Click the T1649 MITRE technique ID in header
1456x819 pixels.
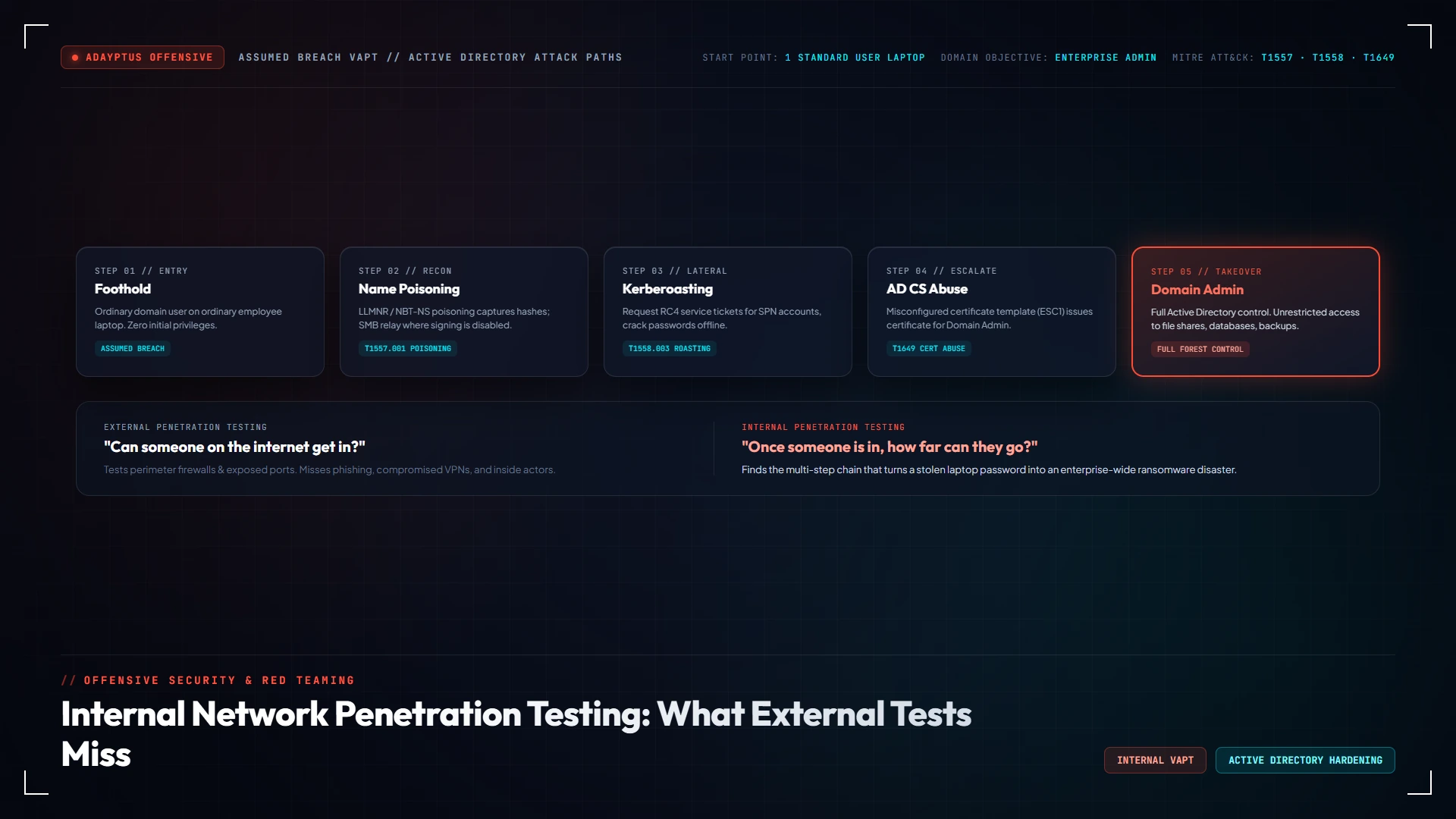[1379, 58]
